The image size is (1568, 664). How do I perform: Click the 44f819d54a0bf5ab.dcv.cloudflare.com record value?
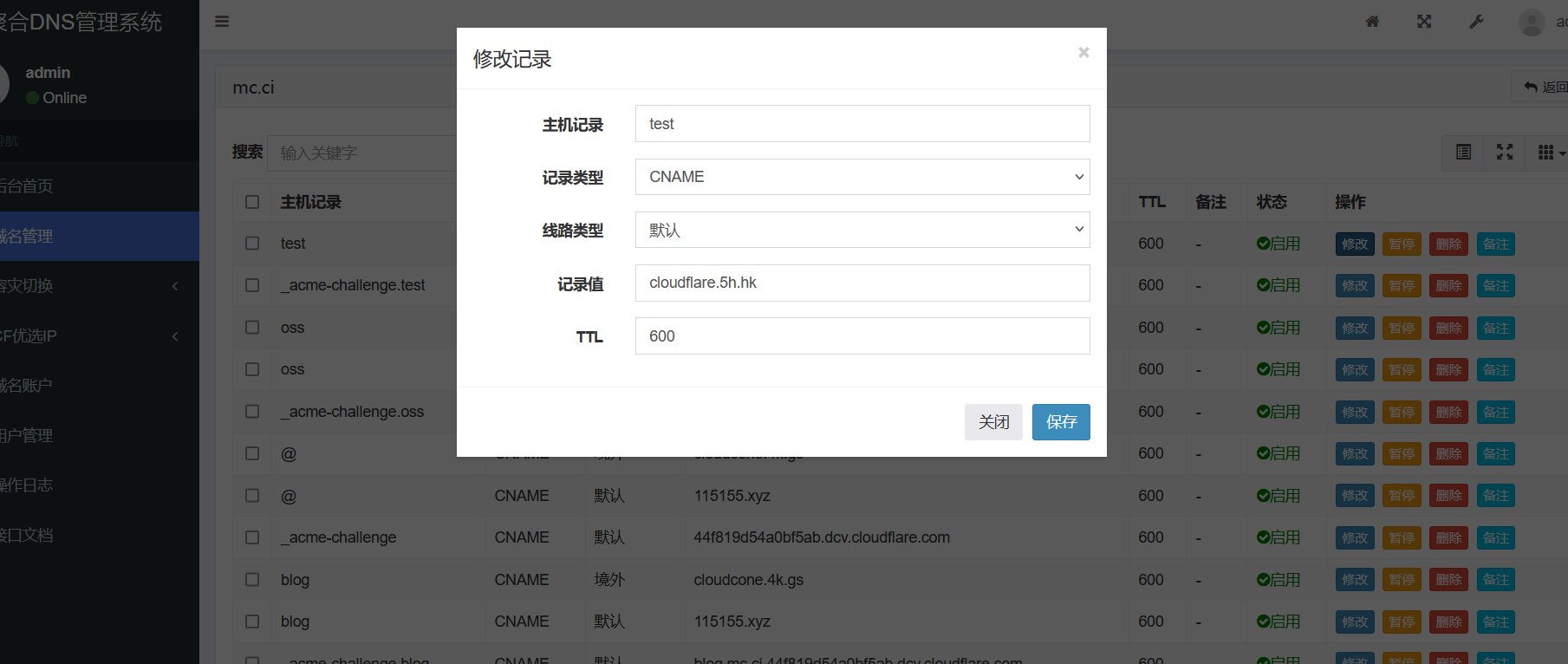coord(822,537)
